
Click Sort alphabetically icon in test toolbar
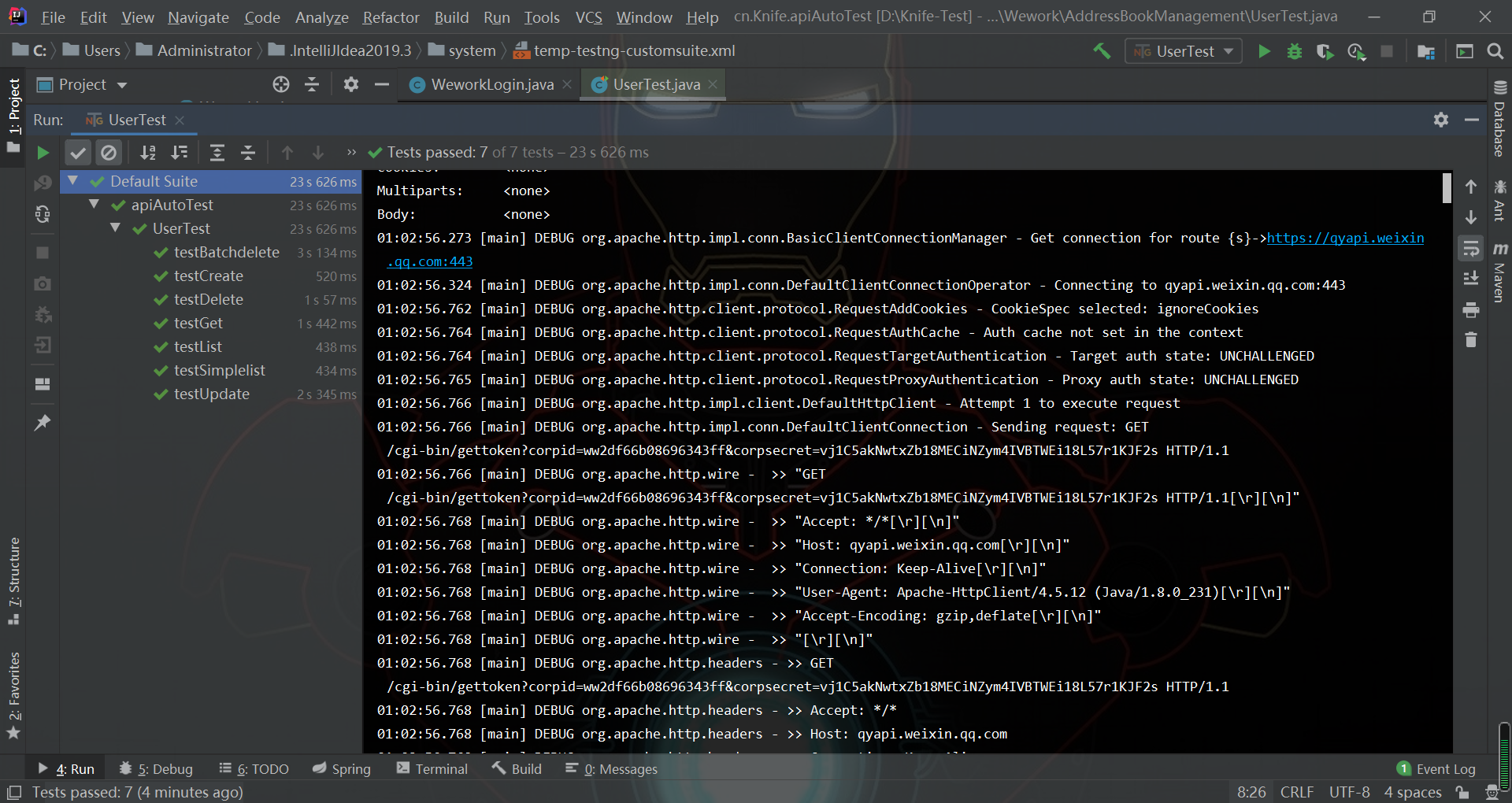[x=148, y=153]
